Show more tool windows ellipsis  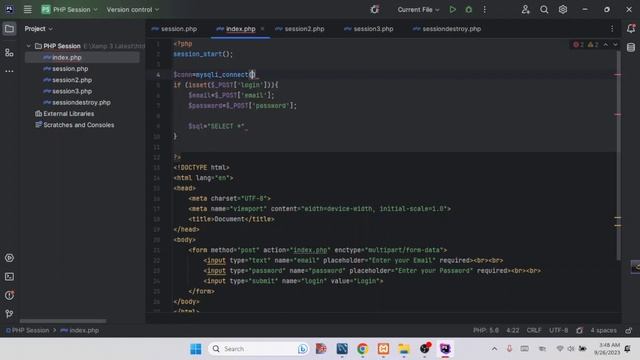9,71
